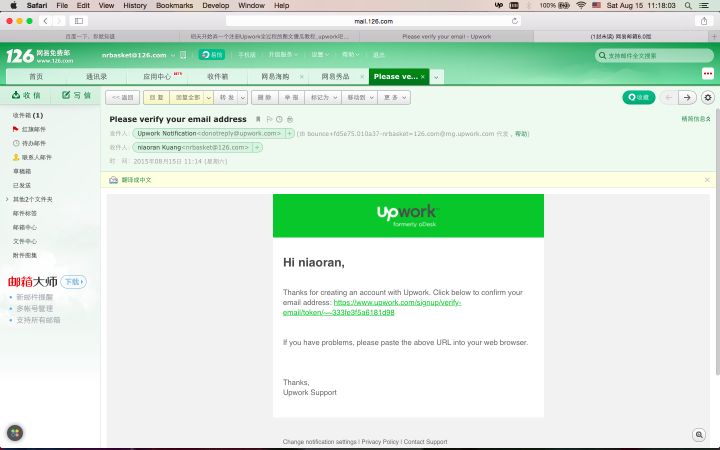Click the mail full-text search field
The height and width of the screenshot is (450, 720).
[654, 56]
